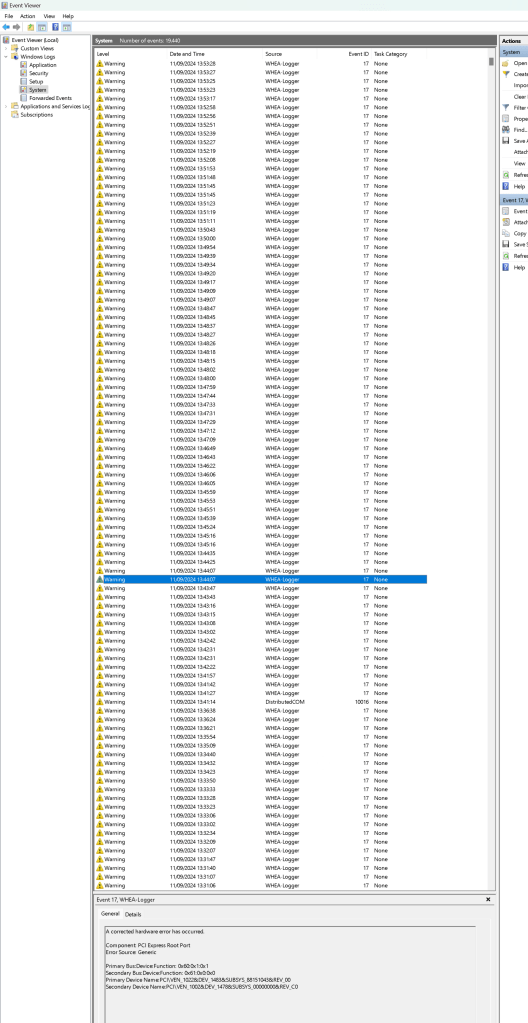Screen dimensions: 528x1023
Task: Switch to the General tab
Action: pos(110,913)
